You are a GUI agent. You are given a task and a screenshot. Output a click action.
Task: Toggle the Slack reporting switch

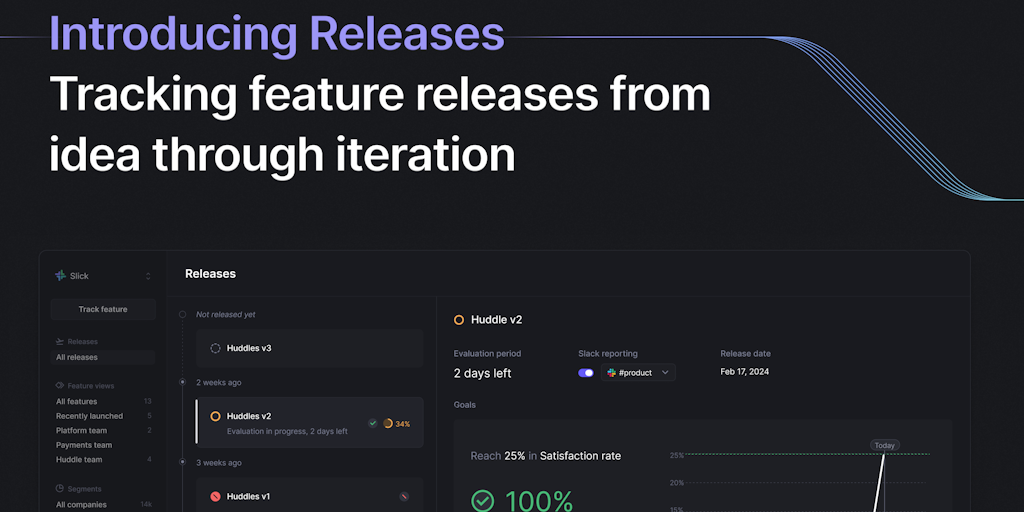[x=586, y=373]
